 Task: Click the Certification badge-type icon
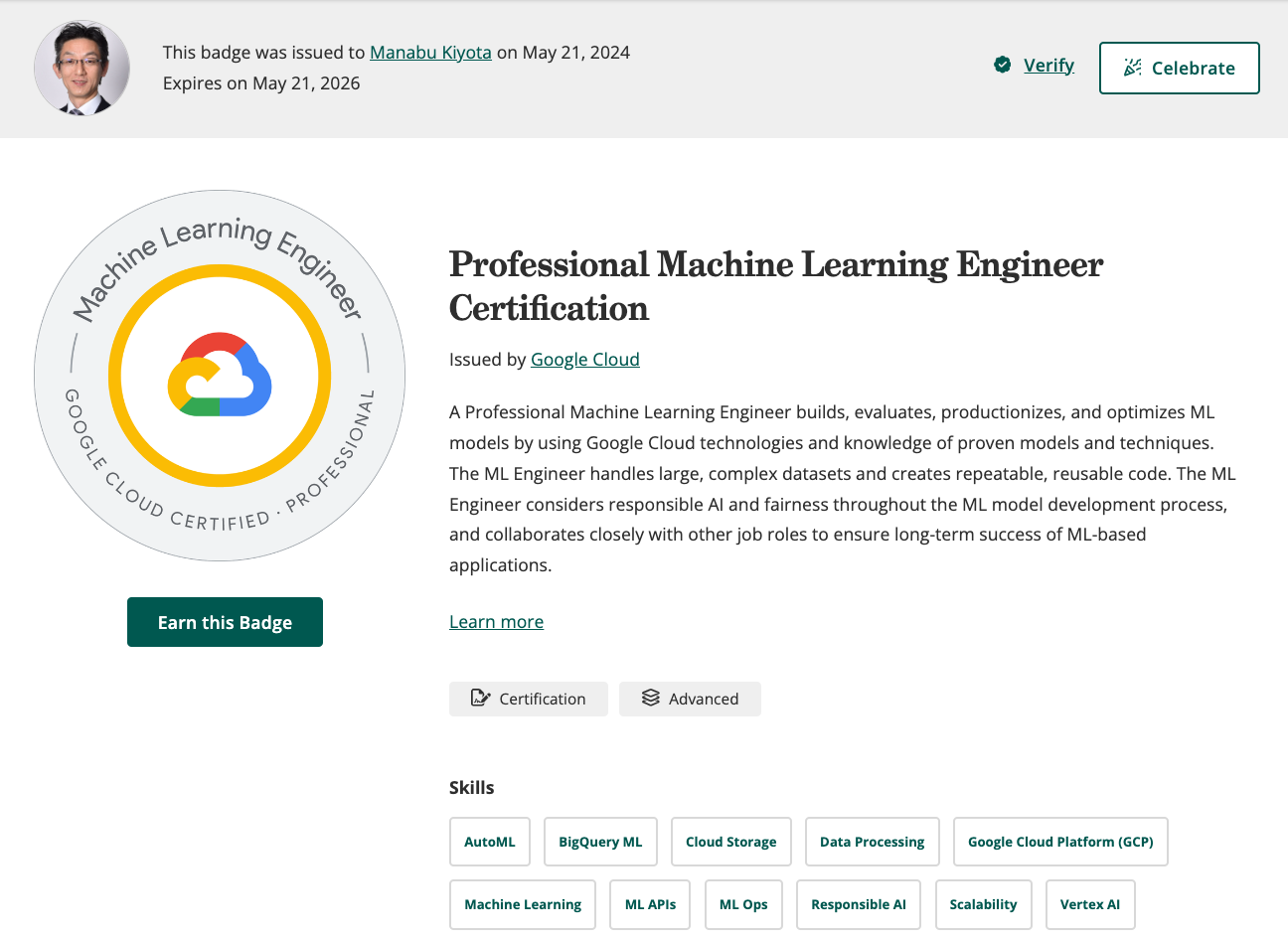click(x=480, y=699)
